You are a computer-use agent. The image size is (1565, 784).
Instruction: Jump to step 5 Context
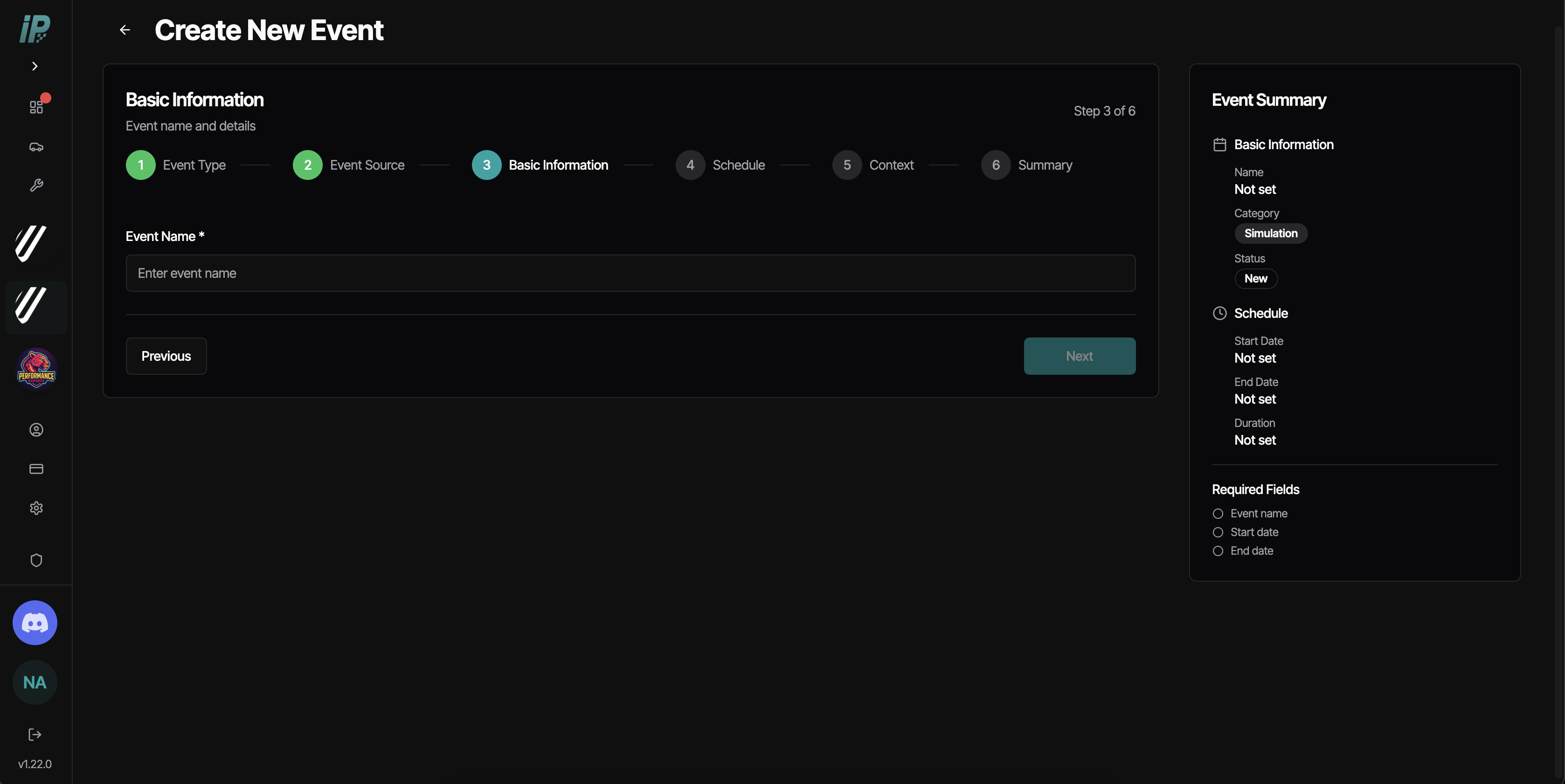[x=873, y=165]
